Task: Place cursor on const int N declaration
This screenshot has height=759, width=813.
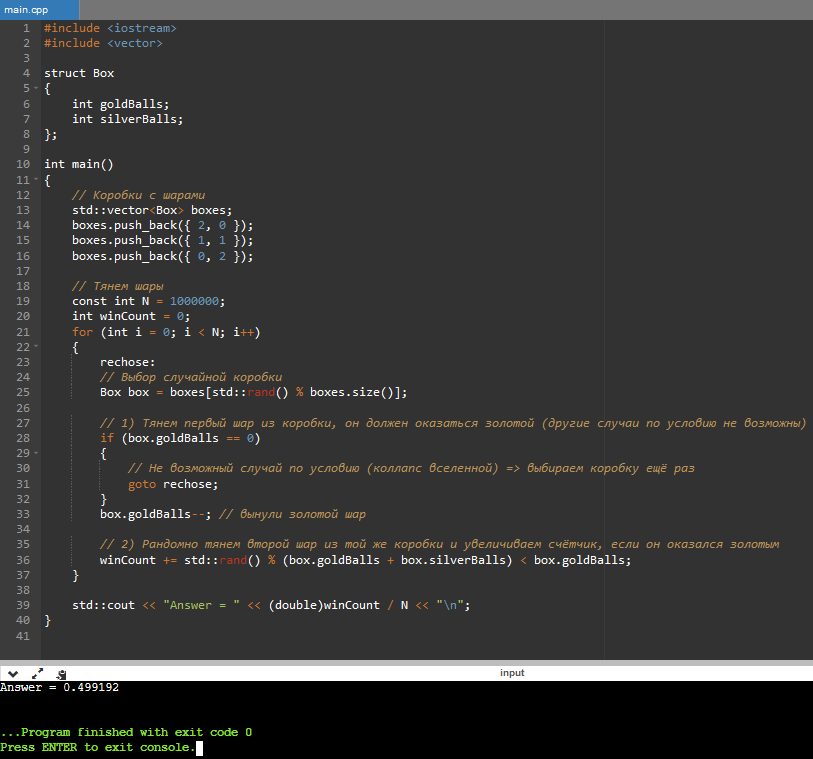Action: click(x=149, y=301)
